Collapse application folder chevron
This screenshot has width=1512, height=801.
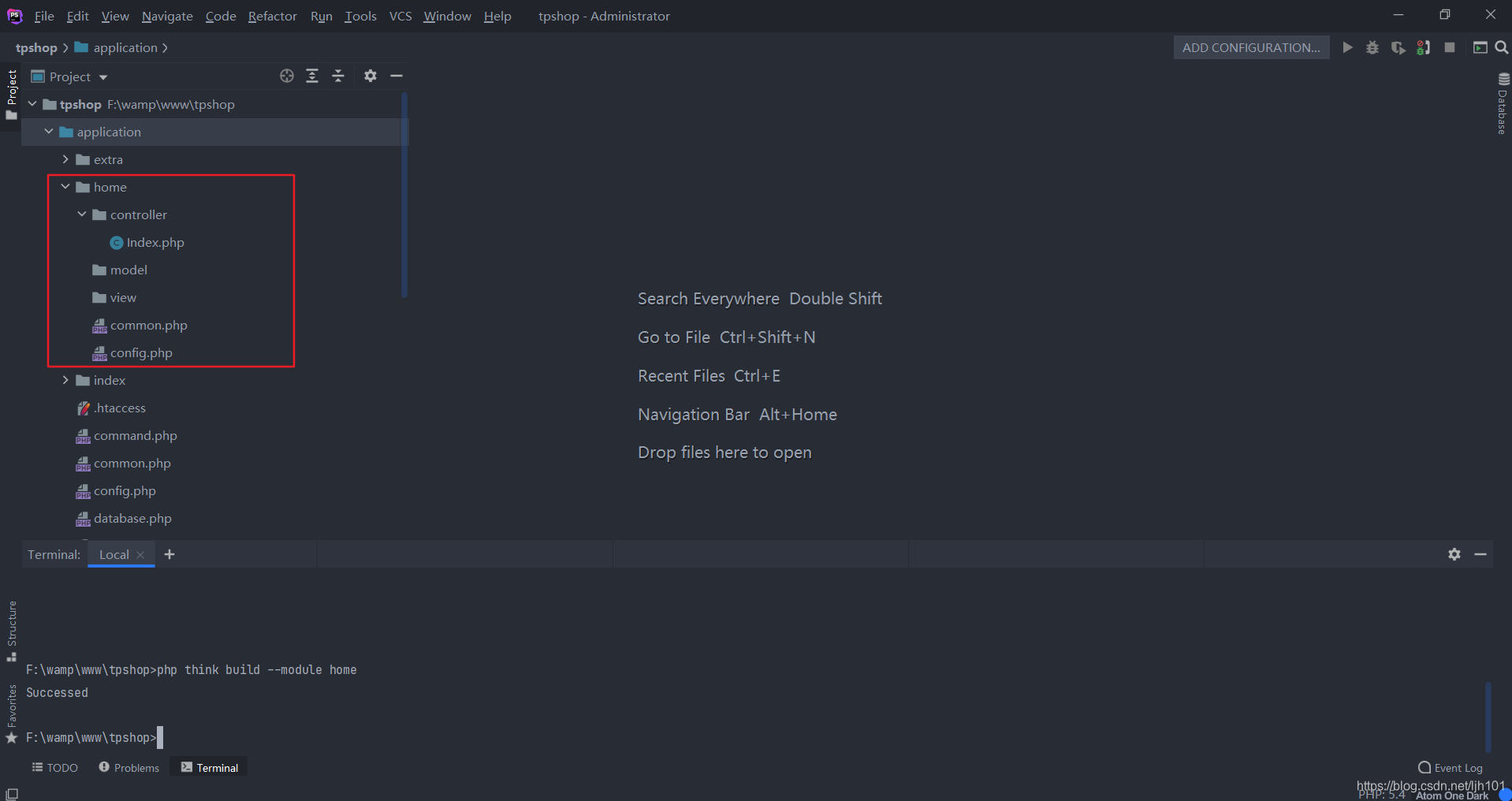coord(49,132)
